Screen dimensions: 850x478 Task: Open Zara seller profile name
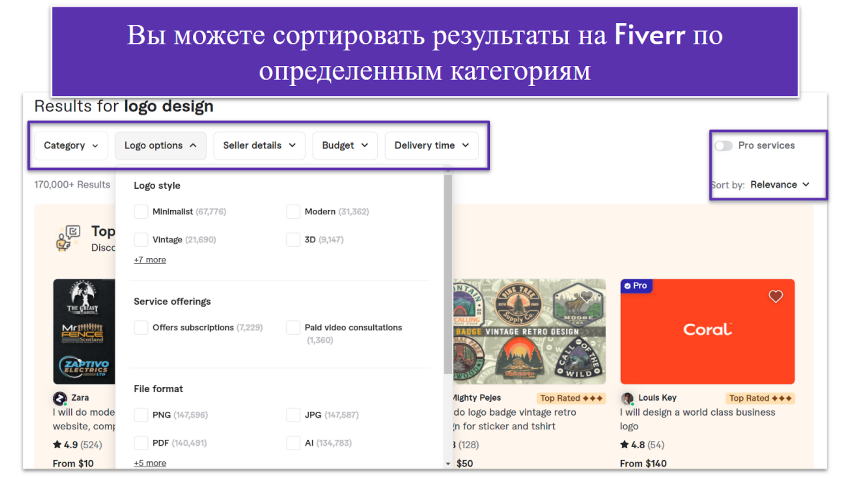pos(80,398)
